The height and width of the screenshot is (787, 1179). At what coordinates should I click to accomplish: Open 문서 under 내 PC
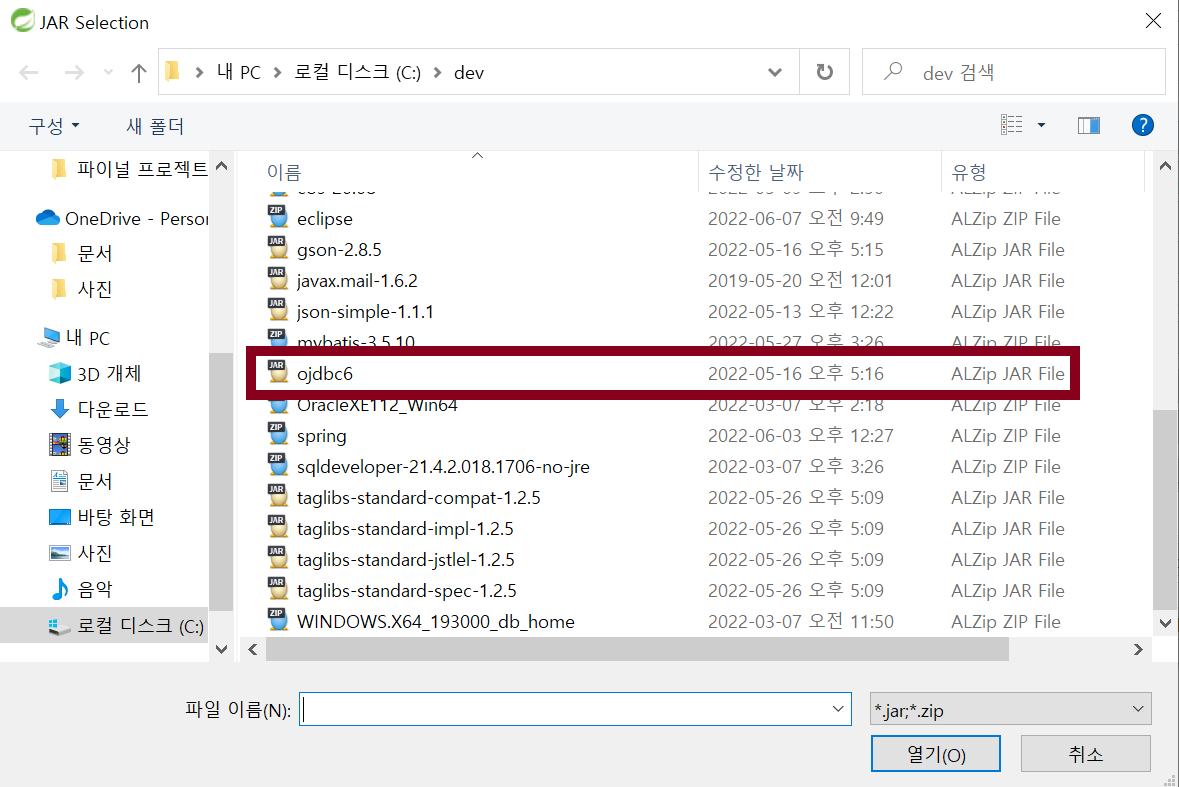[x=81, y=481]
